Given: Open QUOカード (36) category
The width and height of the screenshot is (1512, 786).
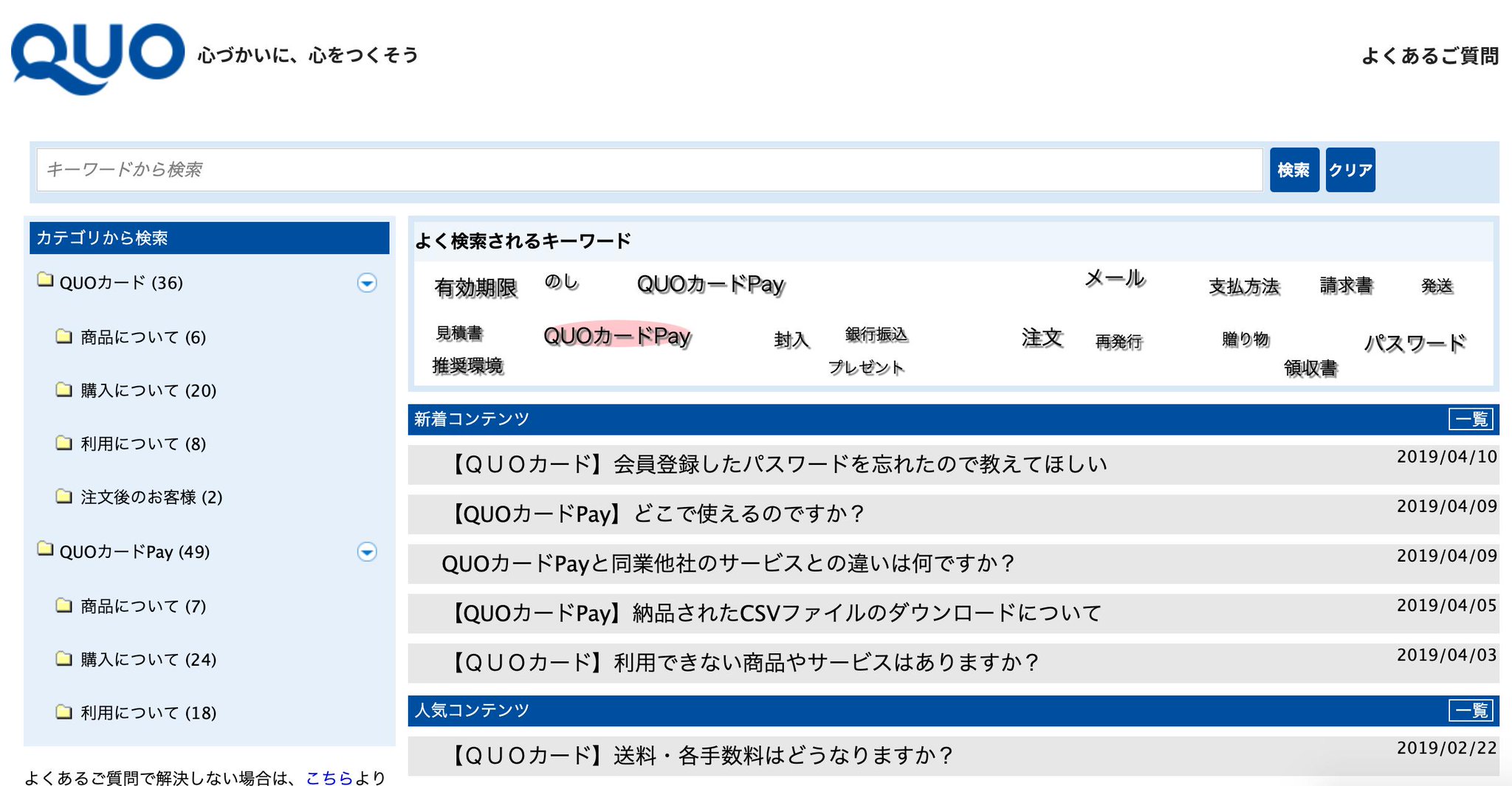Looking at the screenshot, I should pos(121,283).
